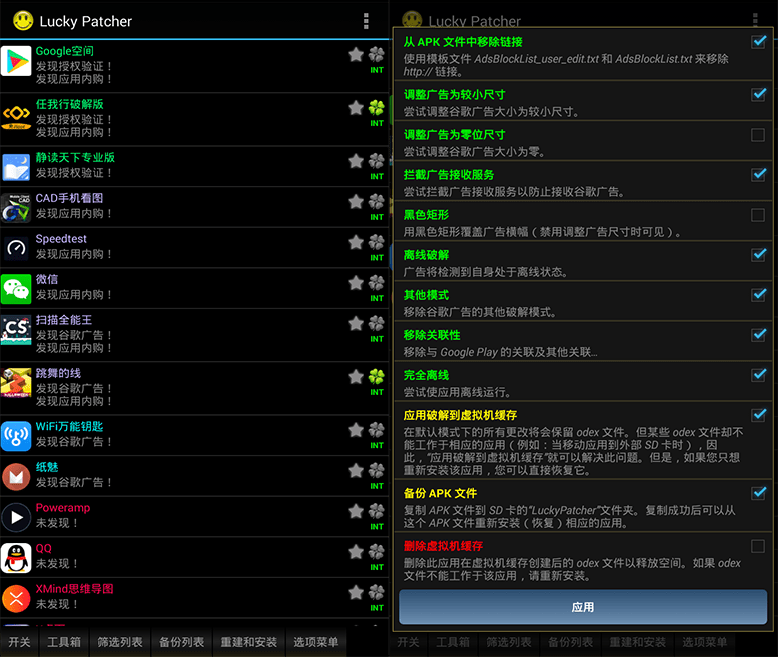The width and height of the screenshot is (778, 657).
Task: Tap the CAD手机看图 app icon
Action: pos(16,208)
